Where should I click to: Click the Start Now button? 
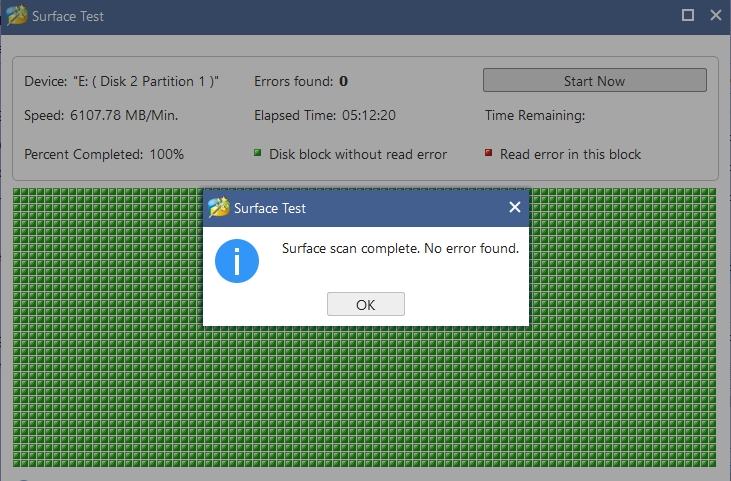click(x=595, y=81)
